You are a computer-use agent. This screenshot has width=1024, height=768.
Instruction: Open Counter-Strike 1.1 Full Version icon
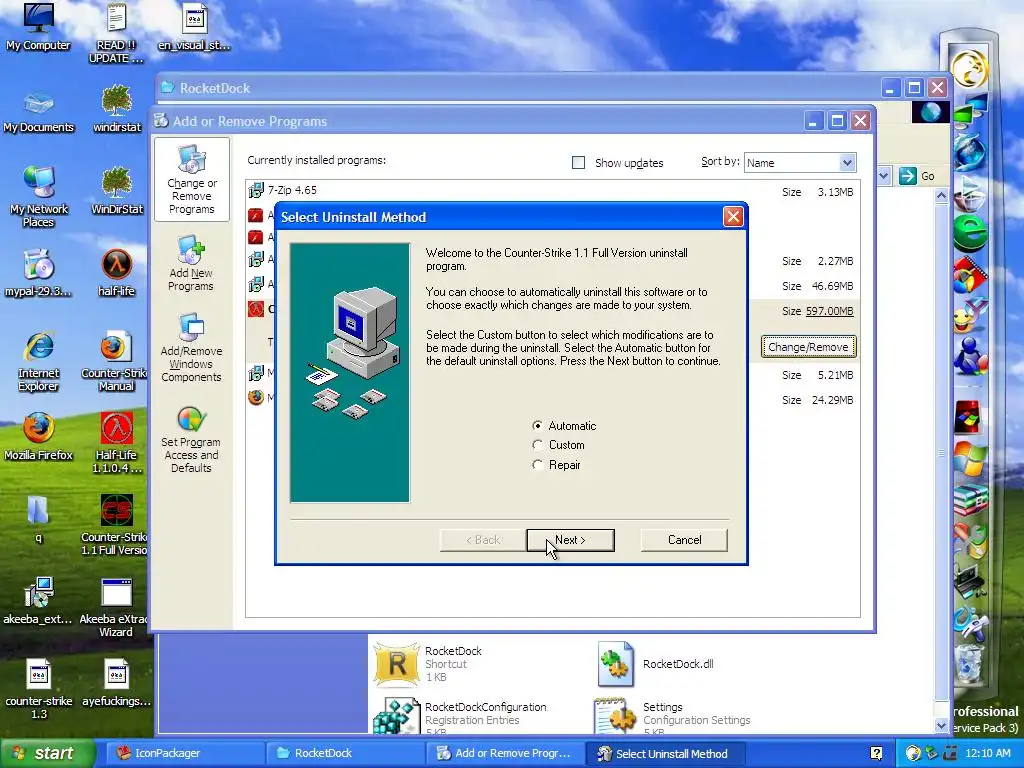pyautogui.click(x=116, y=525)
